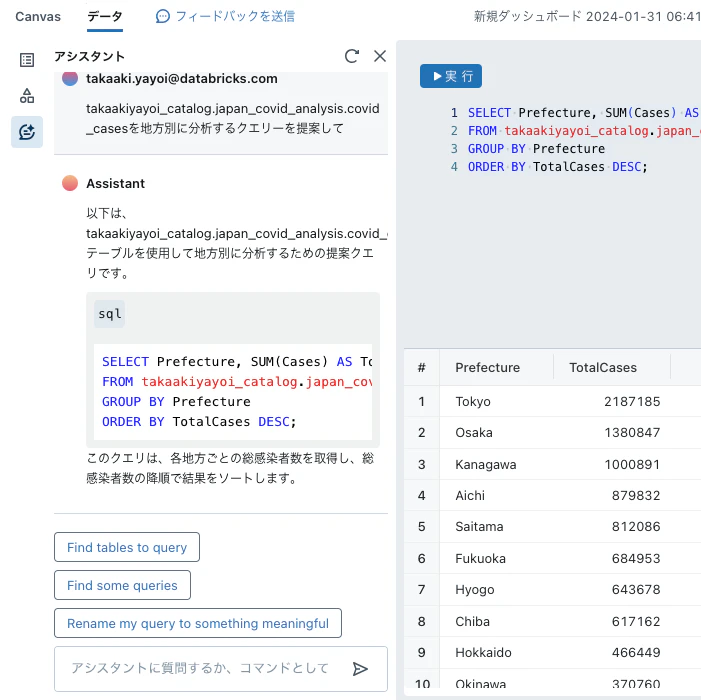
Task: Click editor line 2 FROM clause
Action: 584,131
